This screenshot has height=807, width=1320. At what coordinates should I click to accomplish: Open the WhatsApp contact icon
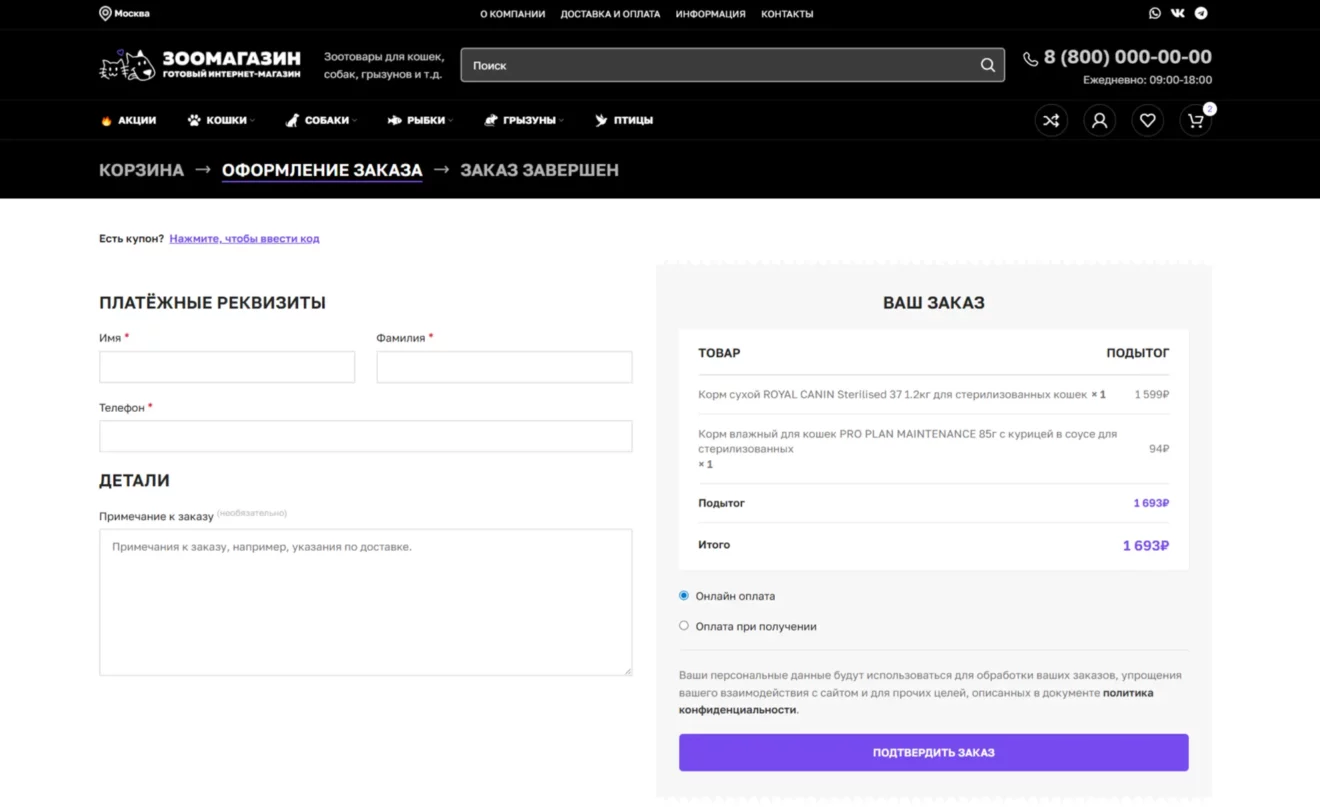tap(1155, 13)
